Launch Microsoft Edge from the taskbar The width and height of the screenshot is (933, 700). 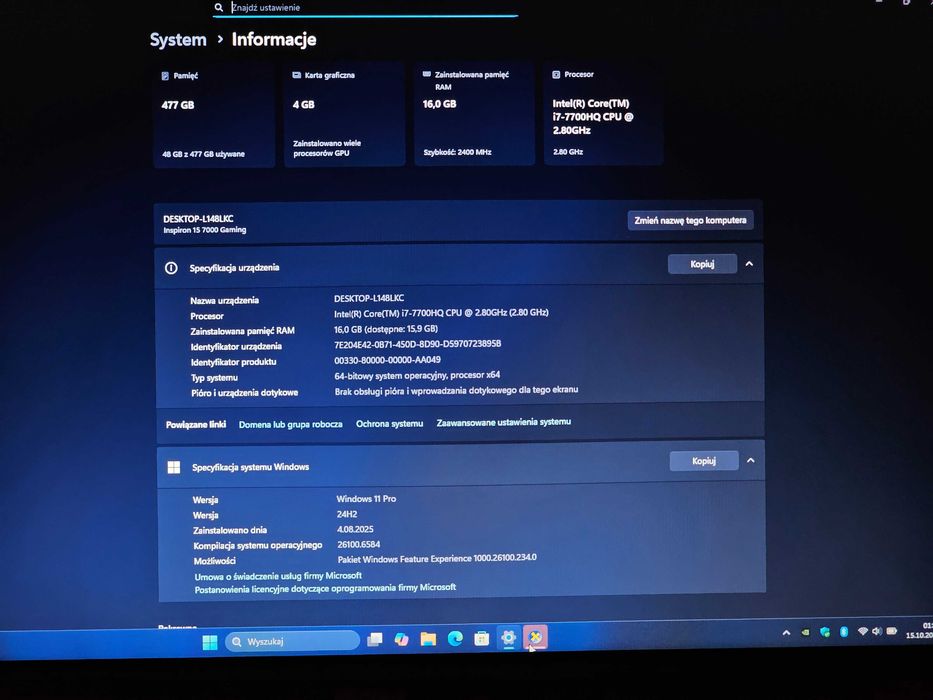pyautogui.click(x=455, y=639)
